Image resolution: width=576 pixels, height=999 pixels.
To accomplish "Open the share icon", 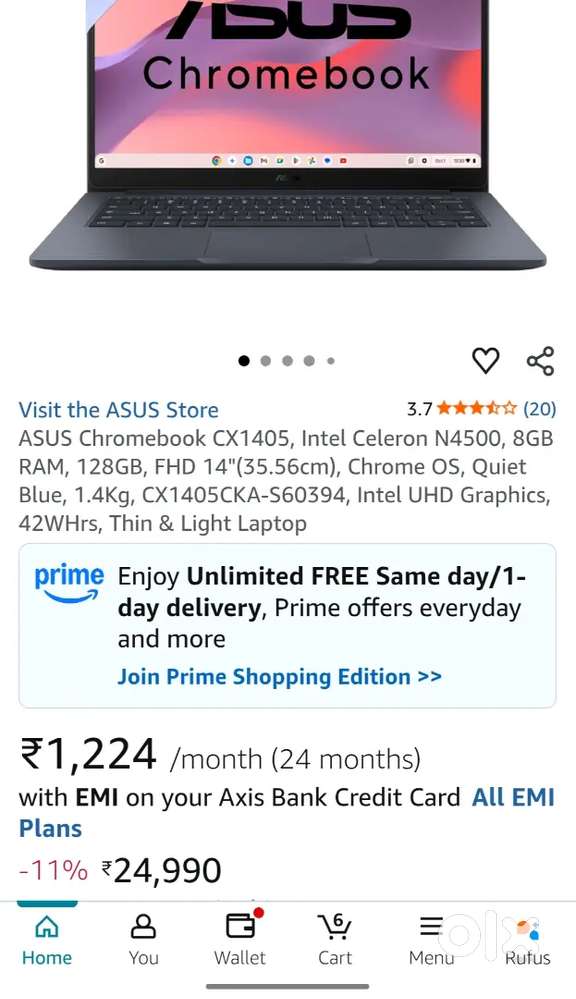I will coord(540,361).
